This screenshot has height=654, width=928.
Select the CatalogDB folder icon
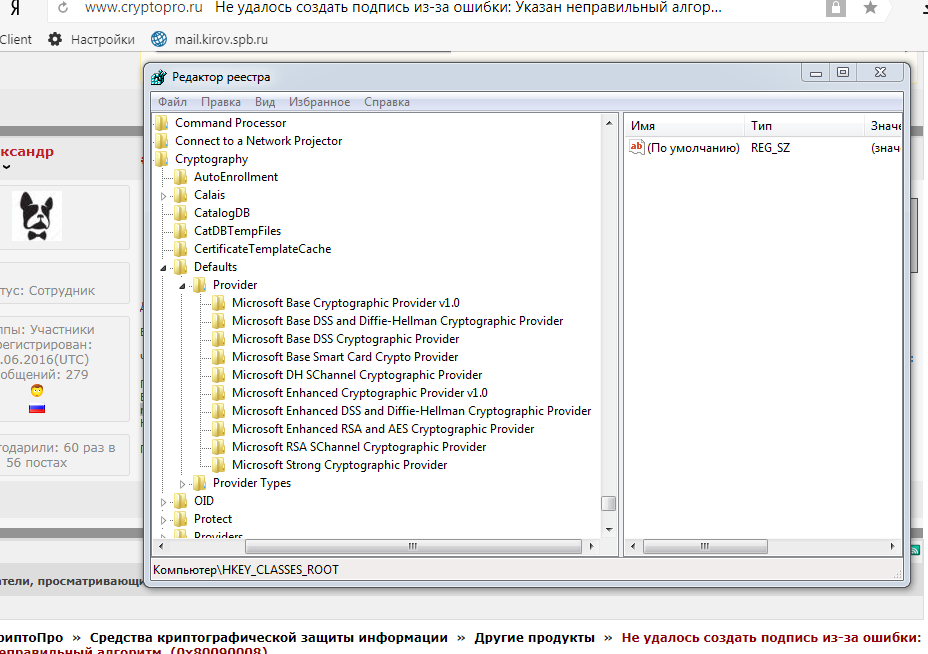181,213
